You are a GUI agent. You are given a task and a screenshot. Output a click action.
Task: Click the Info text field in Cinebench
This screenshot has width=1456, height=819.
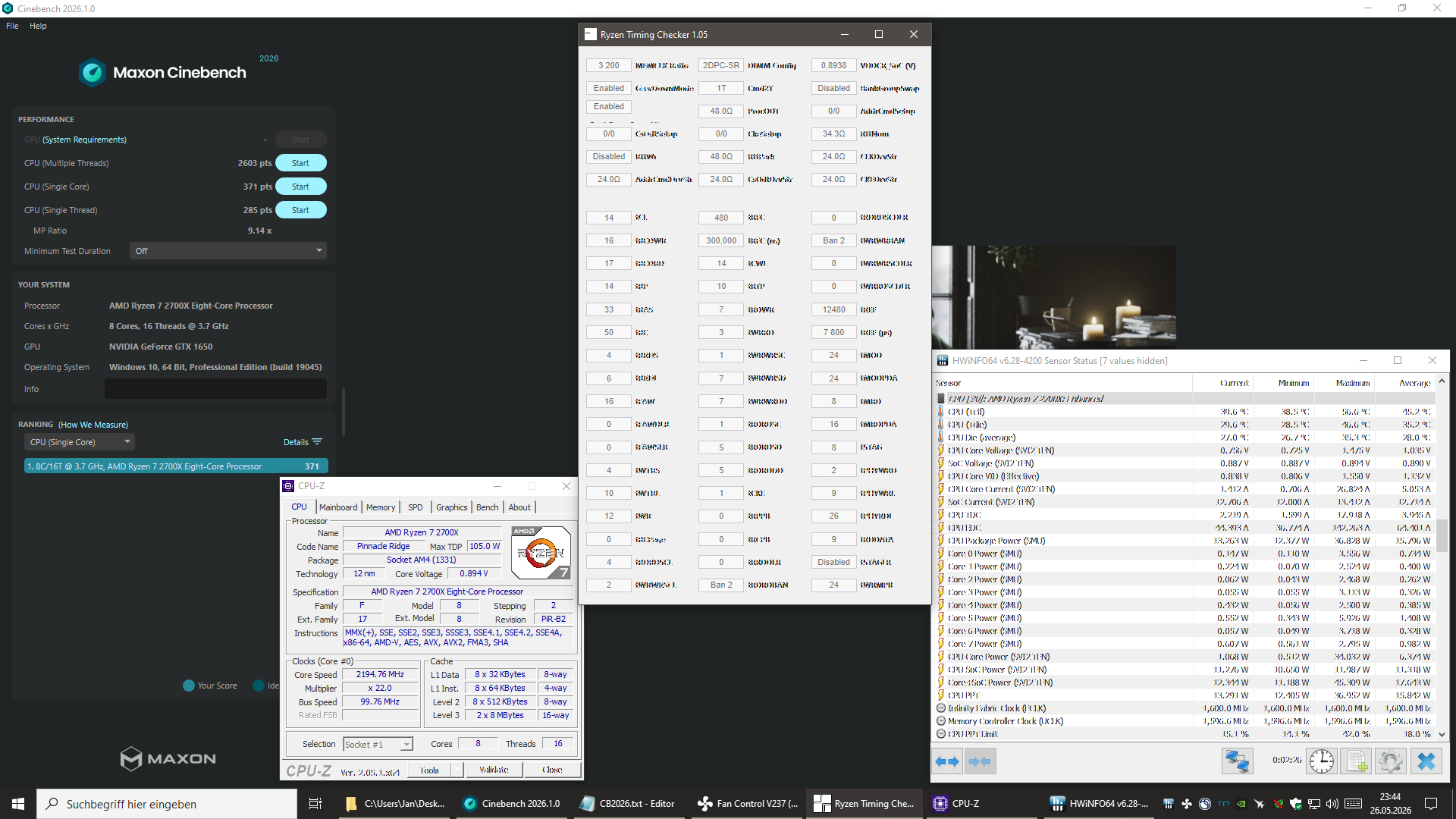click(215, 389)
